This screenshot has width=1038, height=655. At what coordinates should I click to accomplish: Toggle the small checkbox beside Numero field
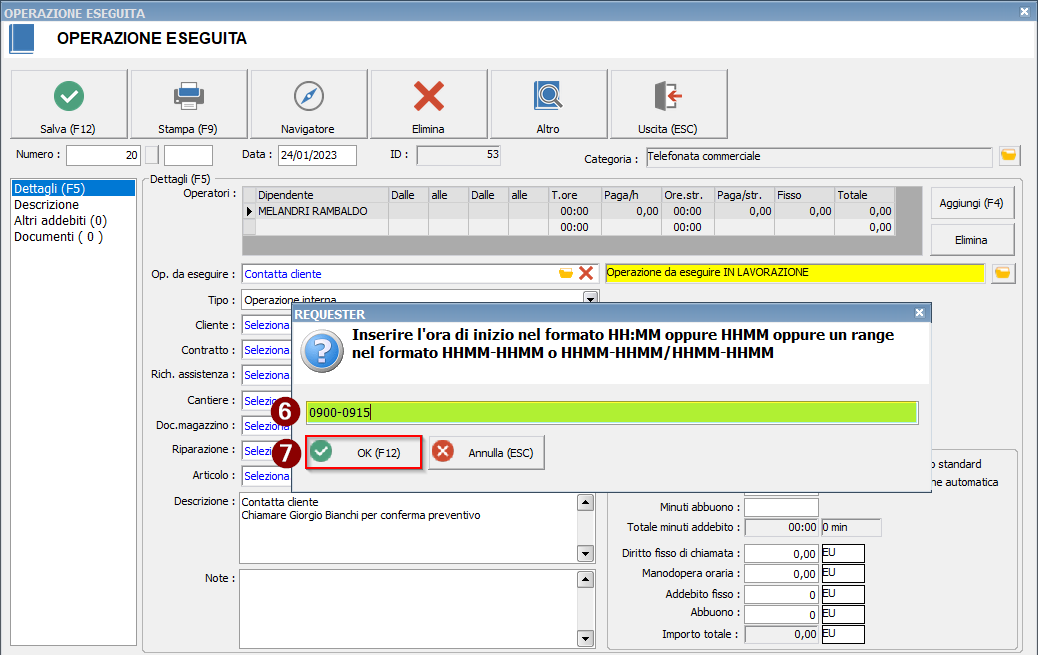152,155
